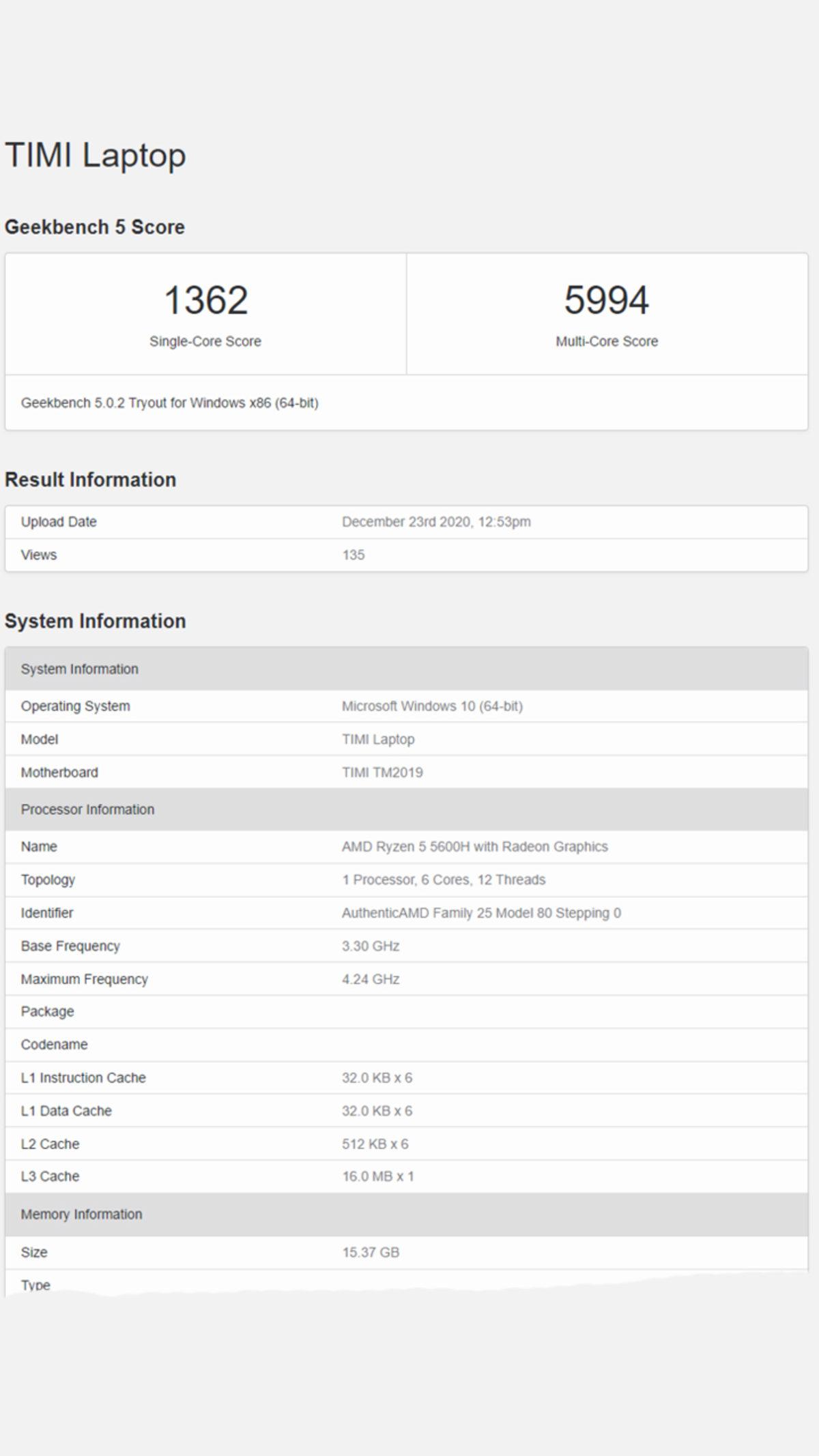Select the TIMI TM2019 motherboard value
Viewport: 819px width, 1456px height.
[x=382, y=772]
